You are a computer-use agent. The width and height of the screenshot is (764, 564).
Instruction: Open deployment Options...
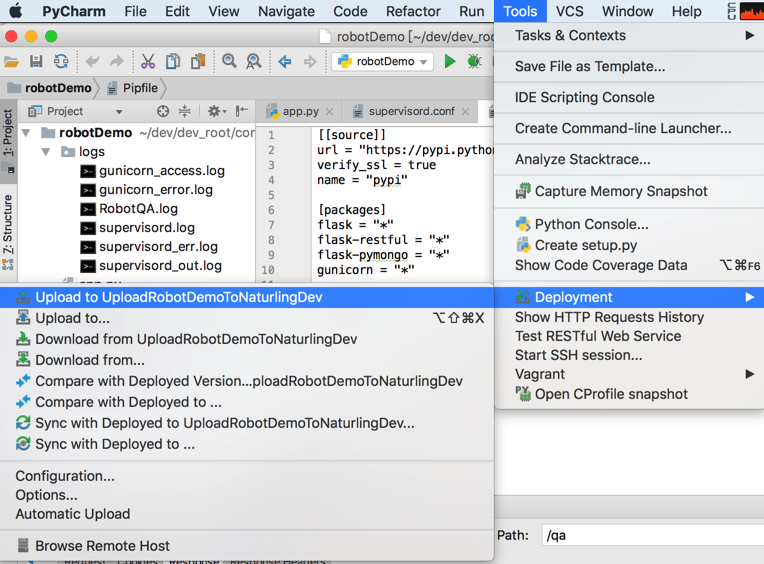tap(247, 495)
